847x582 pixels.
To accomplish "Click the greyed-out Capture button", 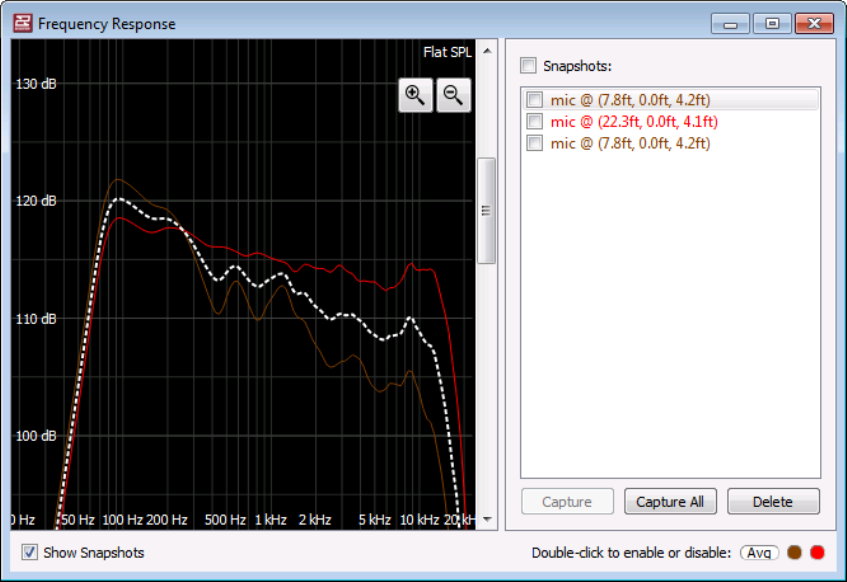I will pyautogui.click(x=567, y=501).
